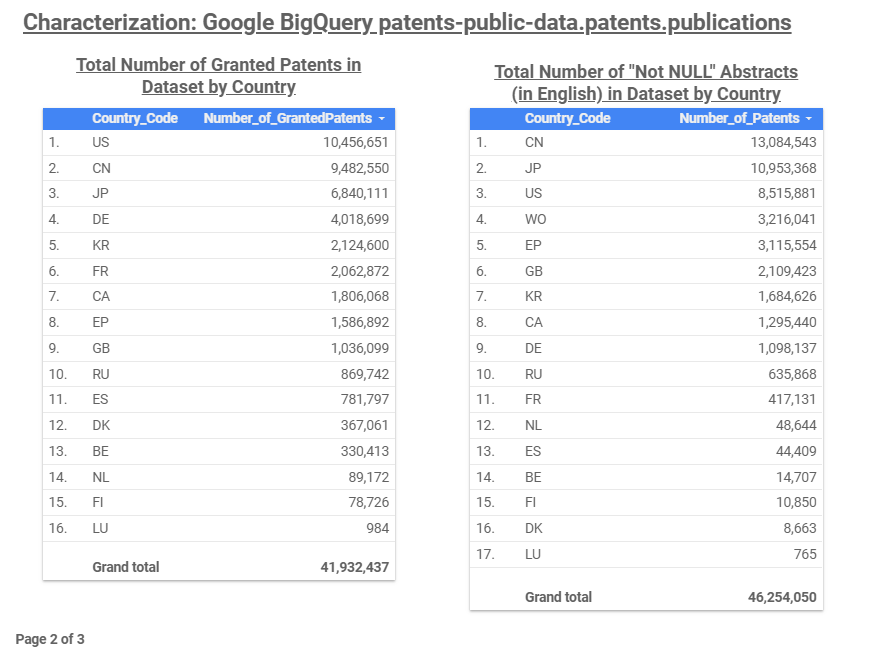Screen dimensions: 881x659
Task: Select the CA granted value 1,806,068
Action: coord(360,296)
